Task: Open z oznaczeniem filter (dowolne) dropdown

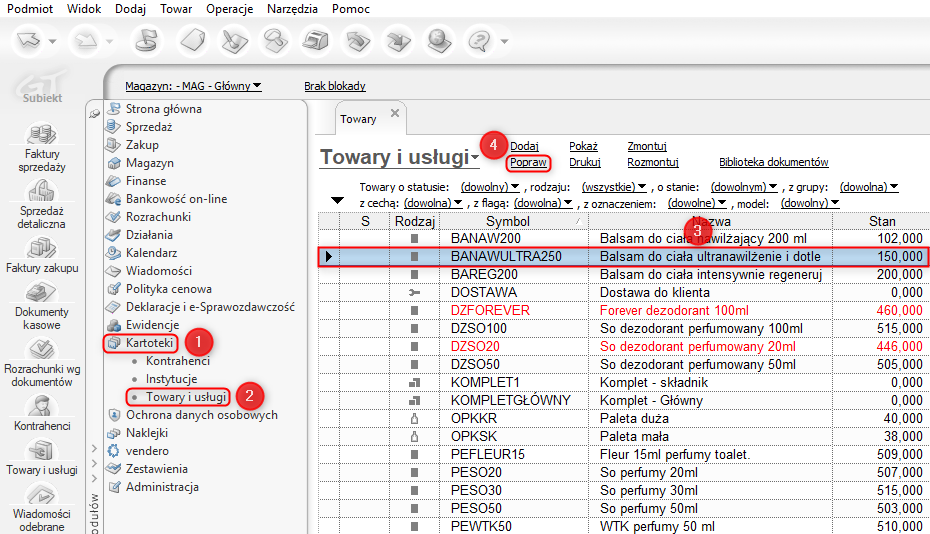Action: pos(697,203)
